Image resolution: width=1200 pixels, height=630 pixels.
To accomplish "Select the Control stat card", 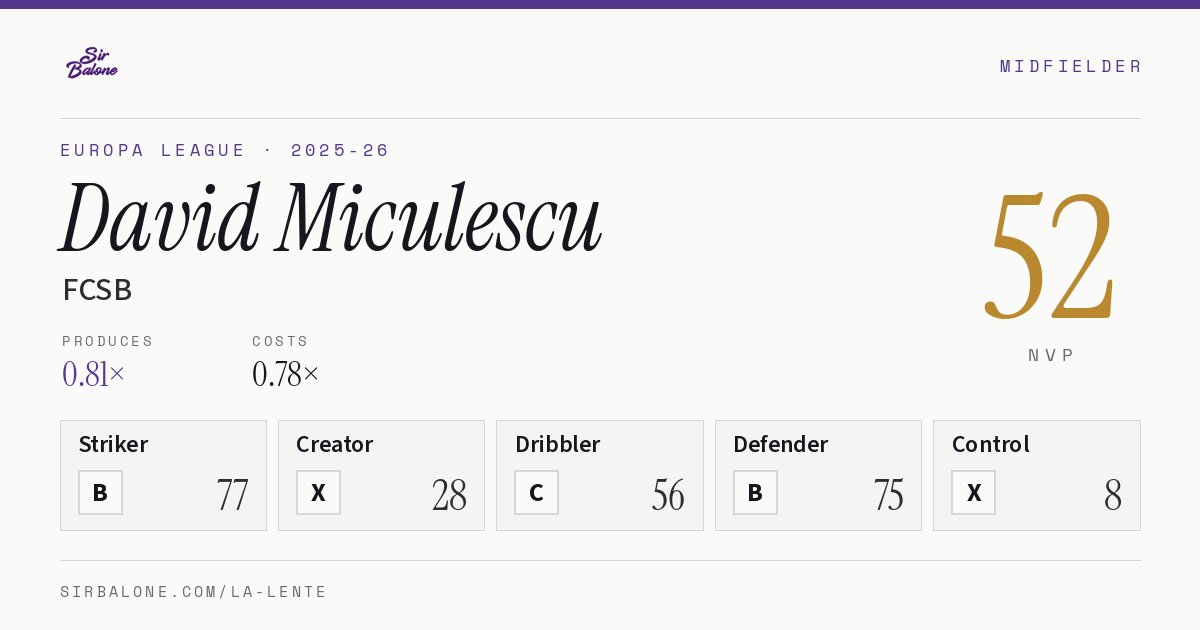I will click(x=1037, y=475).
